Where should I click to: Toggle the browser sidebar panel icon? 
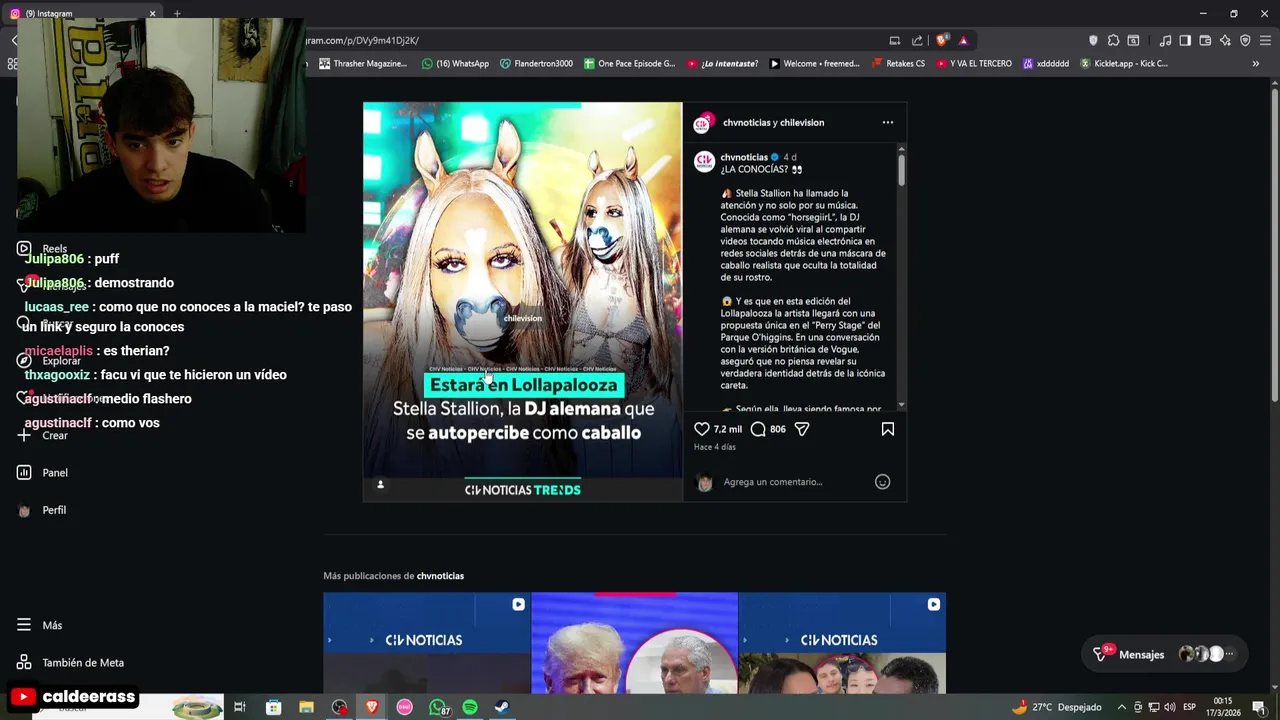(x=1185, y=41)
